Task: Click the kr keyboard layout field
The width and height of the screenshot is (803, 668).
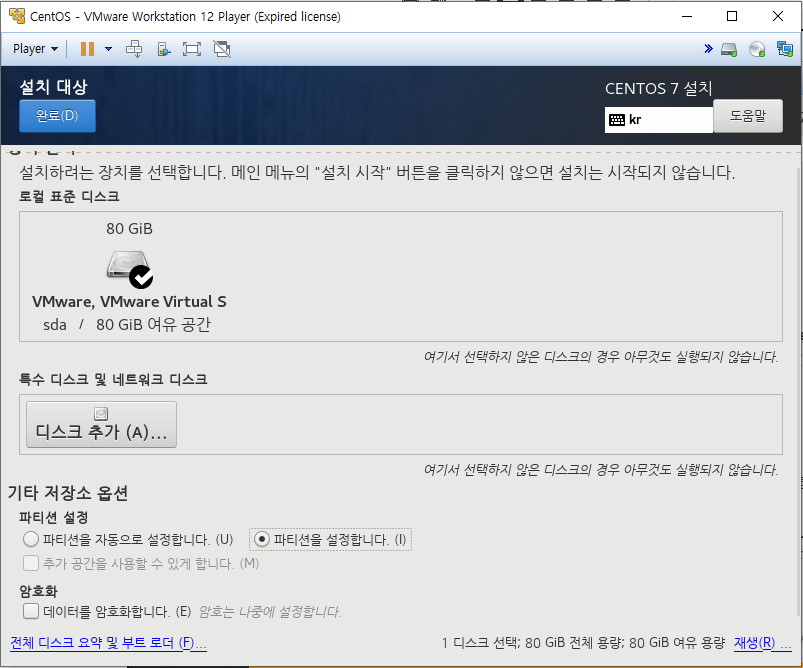Action: point(659,120)
